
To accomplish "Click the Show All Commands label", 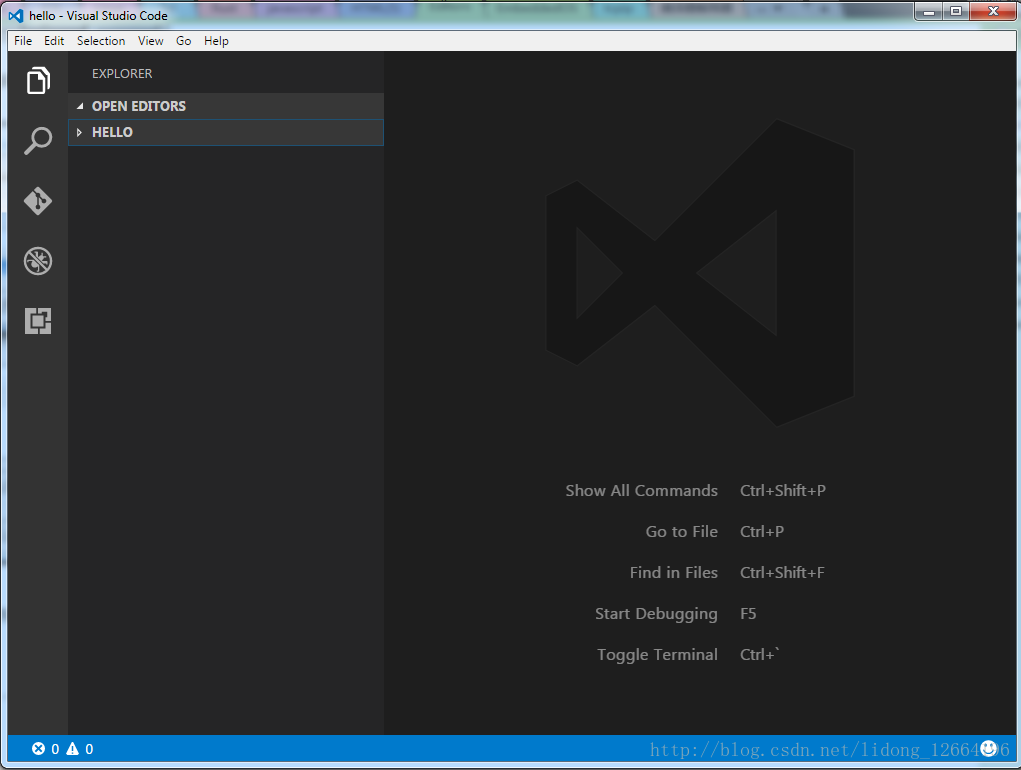I will [641, 490].
